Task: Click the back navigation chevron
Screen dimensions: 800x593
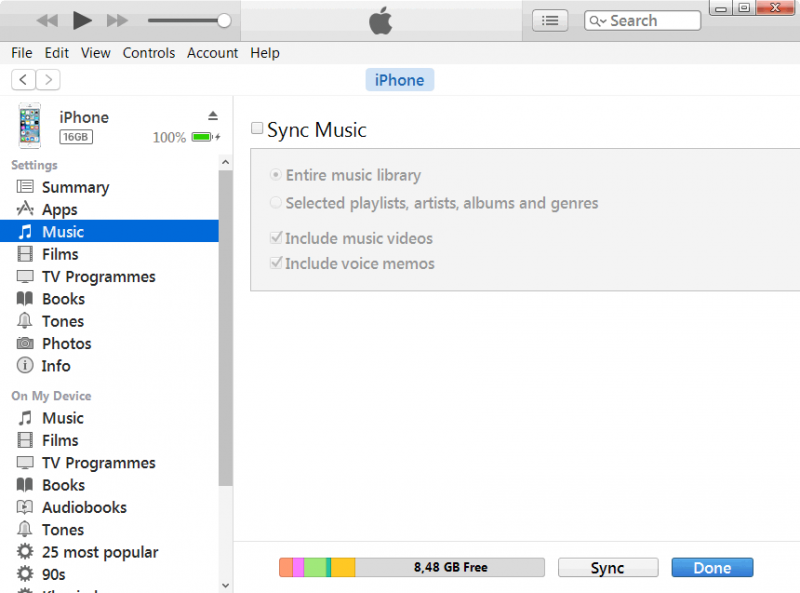Action: click(22, 79)
